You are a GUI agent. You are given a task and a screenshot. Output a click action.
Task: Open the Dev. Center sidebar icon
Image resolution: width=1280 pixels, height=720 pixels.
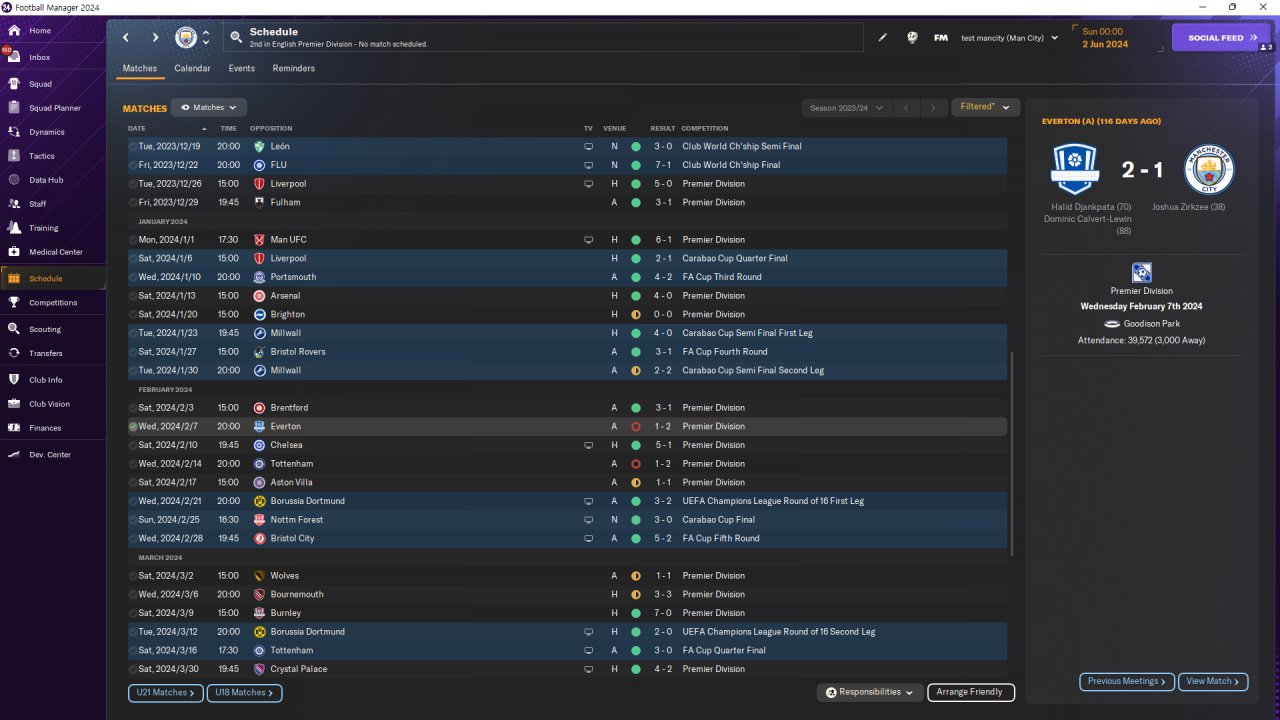coord(14,454)
